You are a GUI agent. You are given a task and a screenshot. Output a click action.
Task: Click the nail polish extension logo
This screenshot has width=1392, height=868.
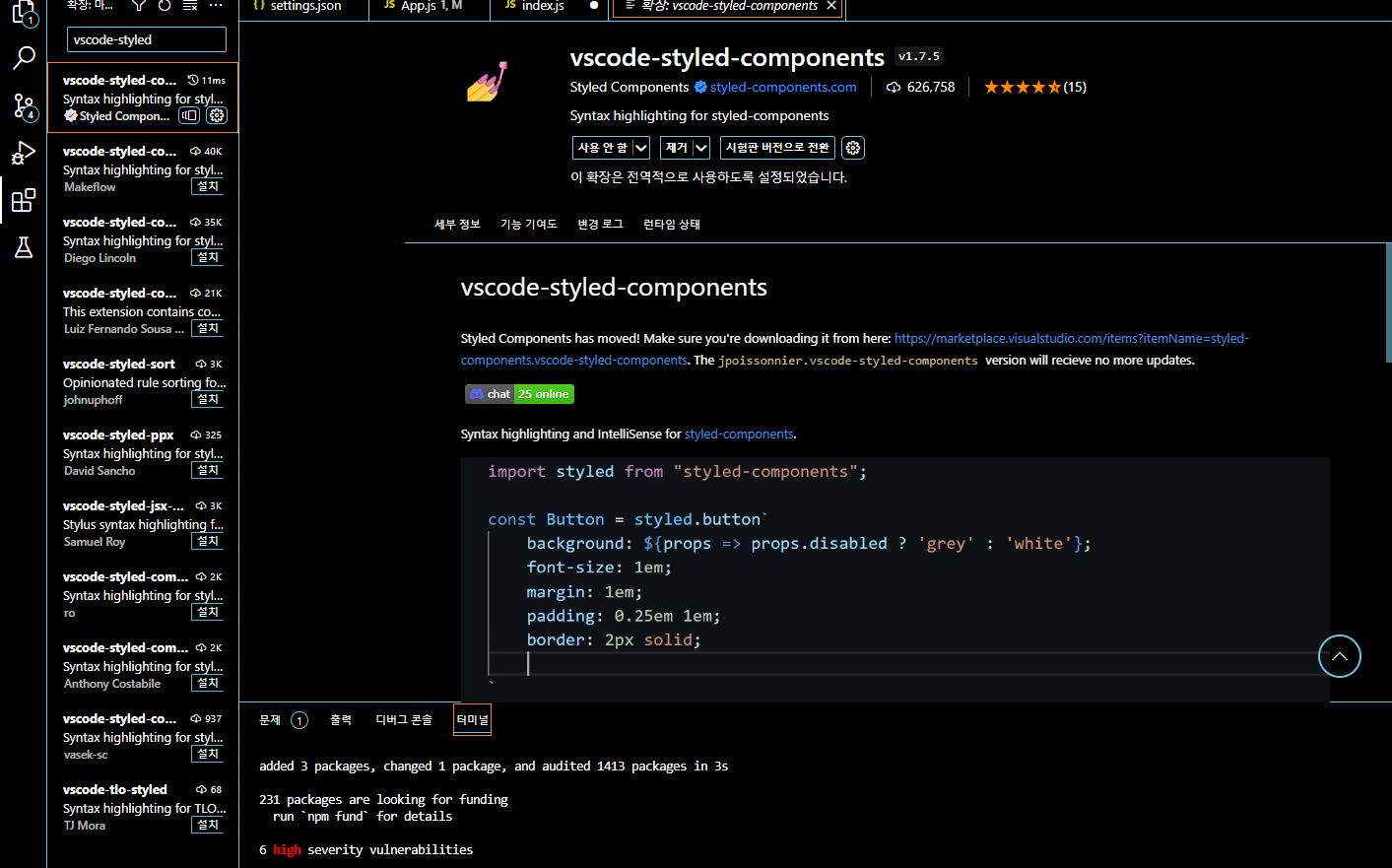coord(487,82)
